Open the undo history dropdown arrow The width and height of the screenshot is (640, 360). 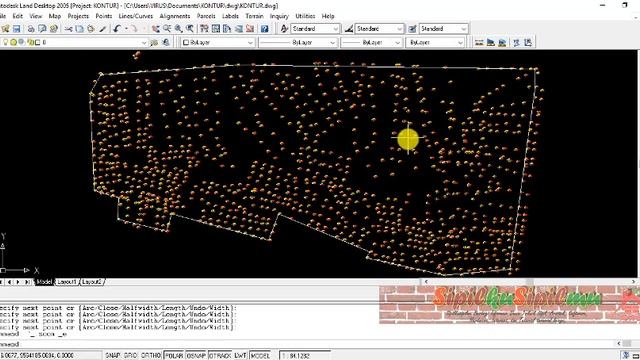click(126, 29)
